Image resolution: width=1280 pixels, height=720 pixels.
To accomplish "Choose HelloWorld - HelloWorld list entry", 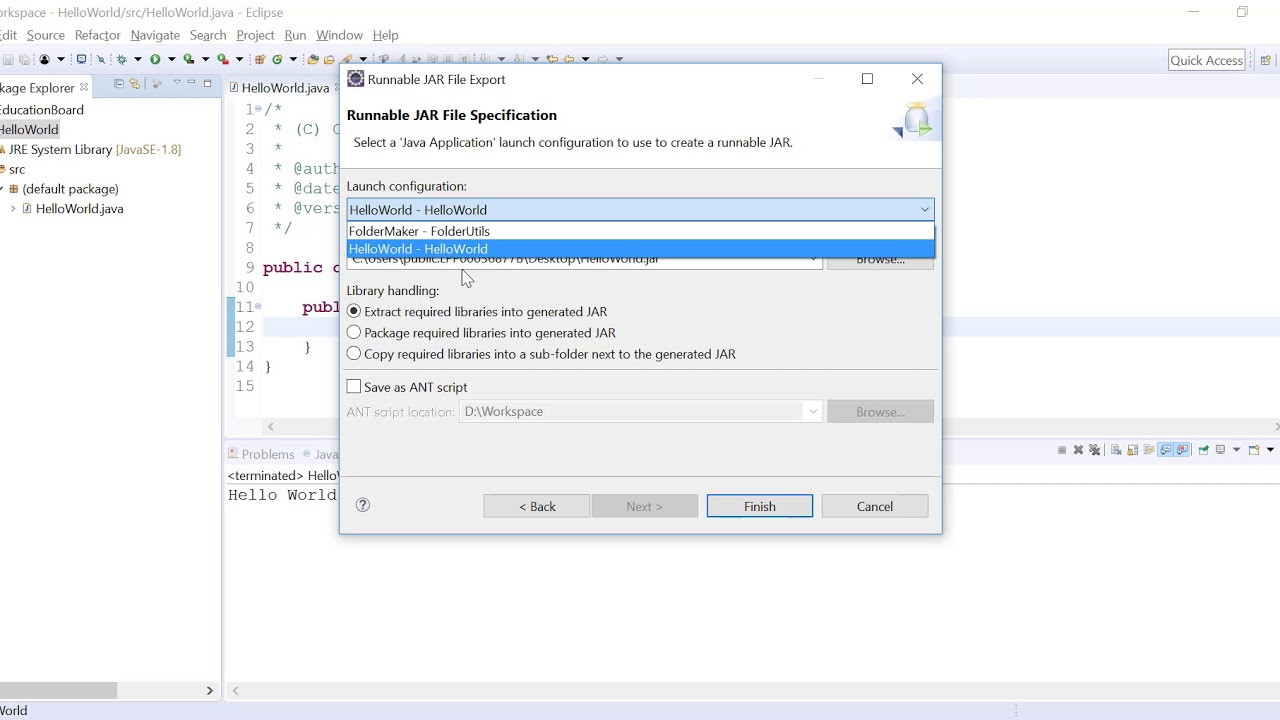I will click(x=640, y=249).
